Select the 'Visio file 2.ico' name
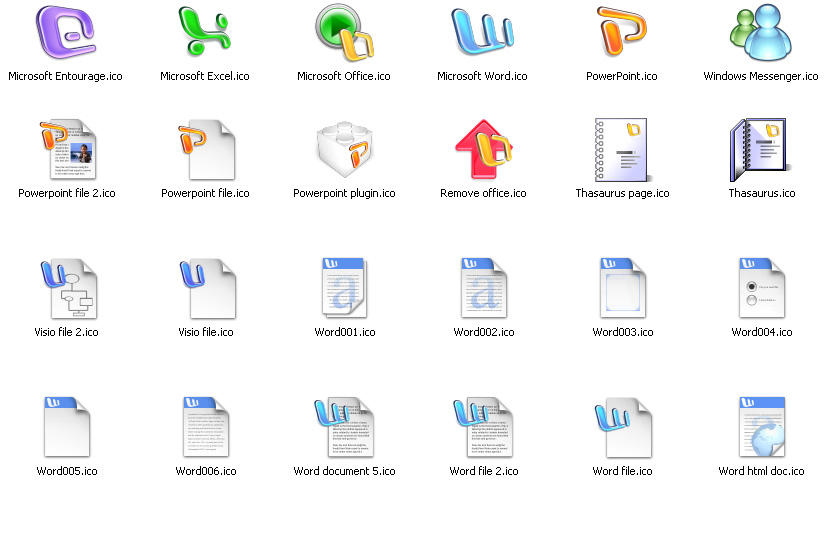The height and width of the screenshot is (541, 835). pyautogui.click(x=67, y=333)
